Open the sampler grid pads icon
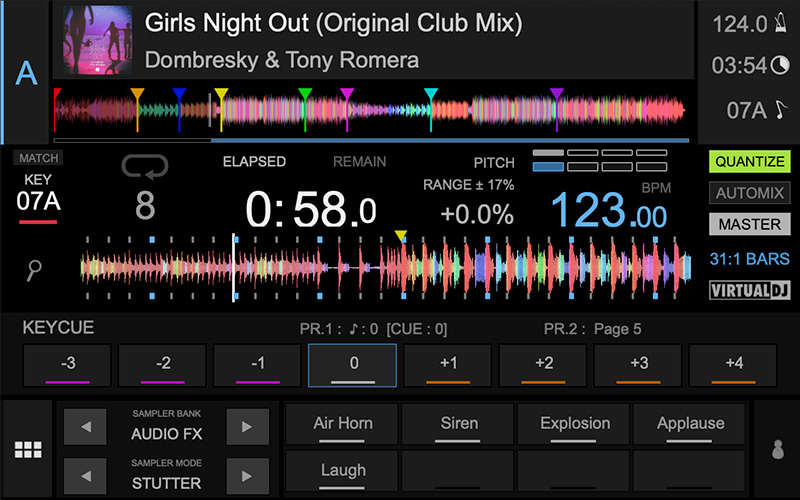The height and width of the screenshot is (500, 800). [x=28, y=449]
